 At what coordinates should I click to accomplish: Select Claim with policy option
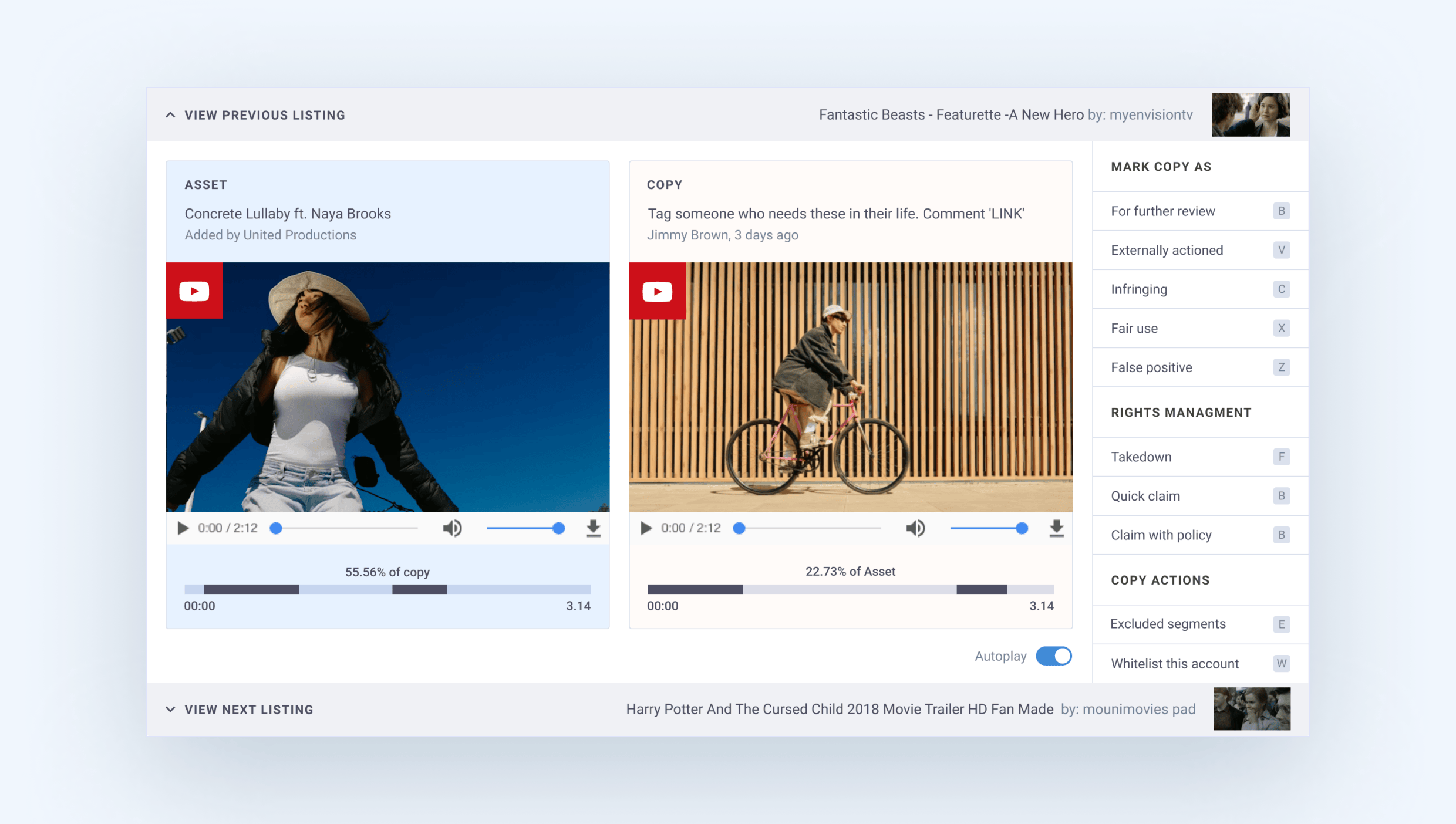pyautogui.click(x=1200, y=535)
